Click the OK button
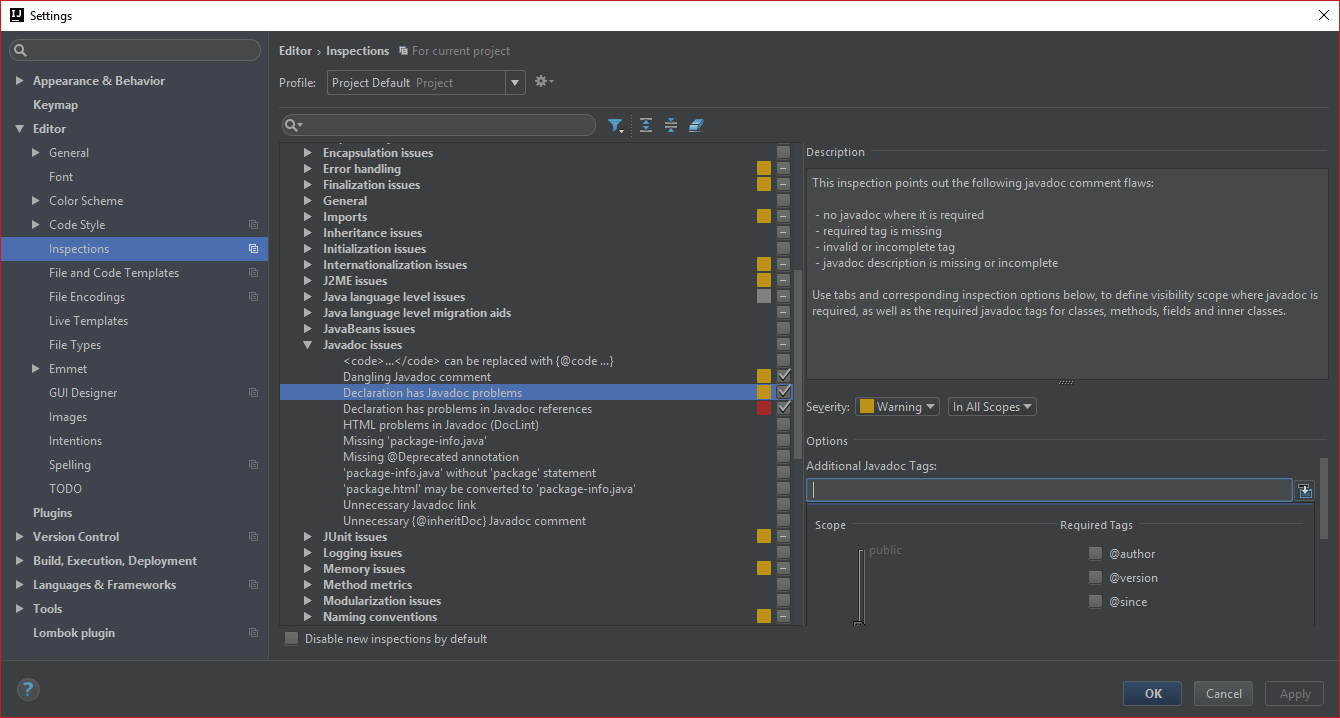Screen dimensions: 1340x718 click(x=1152, y=693)
